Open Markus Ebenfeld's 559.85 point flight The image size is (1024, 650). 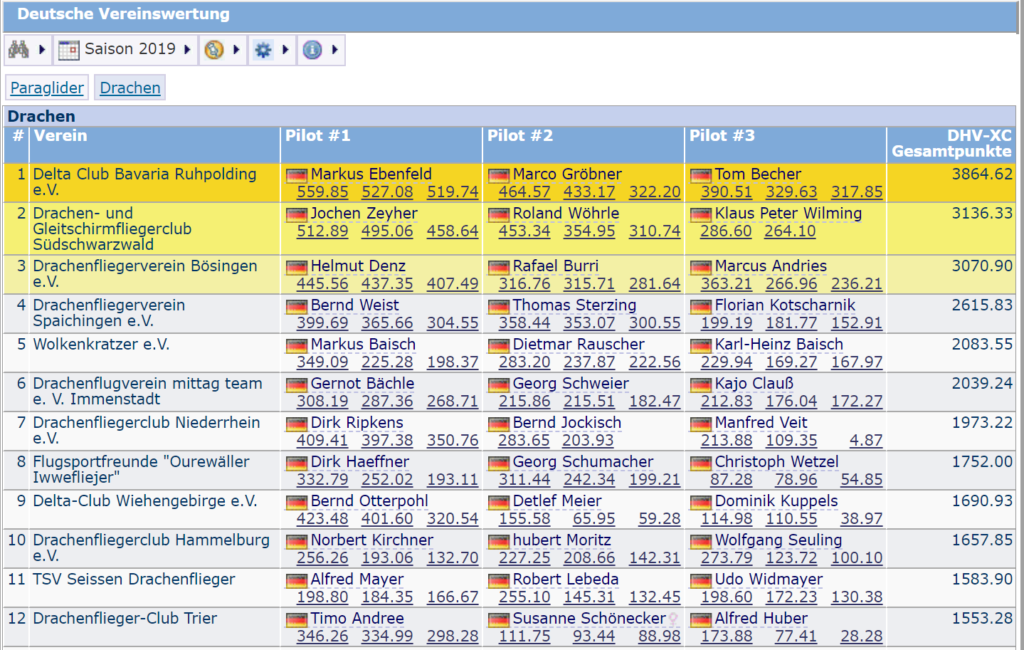tap(322, 192)
